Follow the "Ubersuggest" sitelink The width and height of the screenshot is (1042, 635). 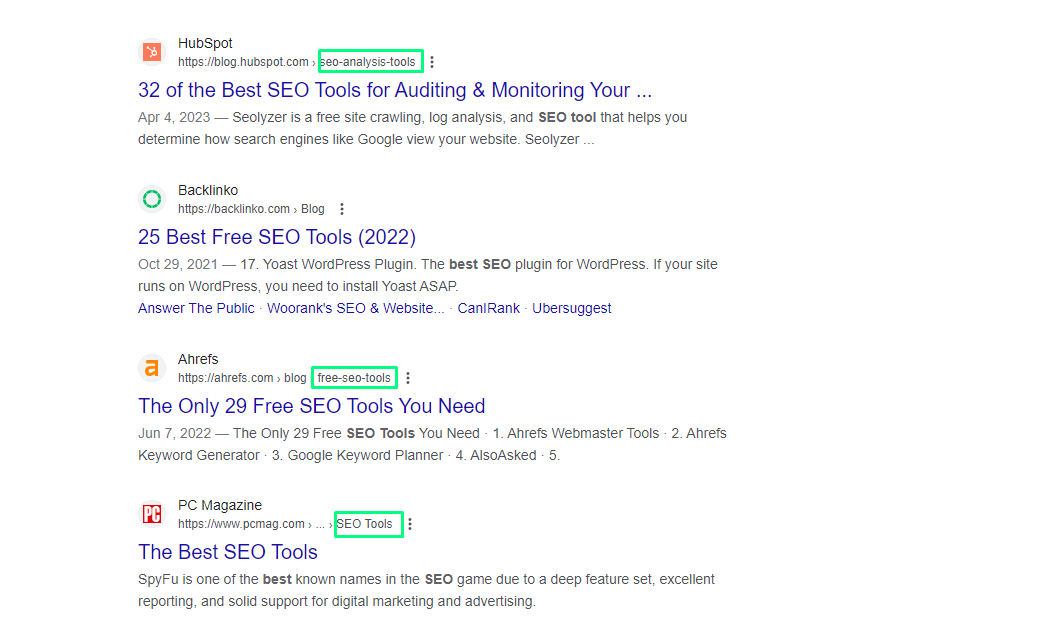click(571, 308)
